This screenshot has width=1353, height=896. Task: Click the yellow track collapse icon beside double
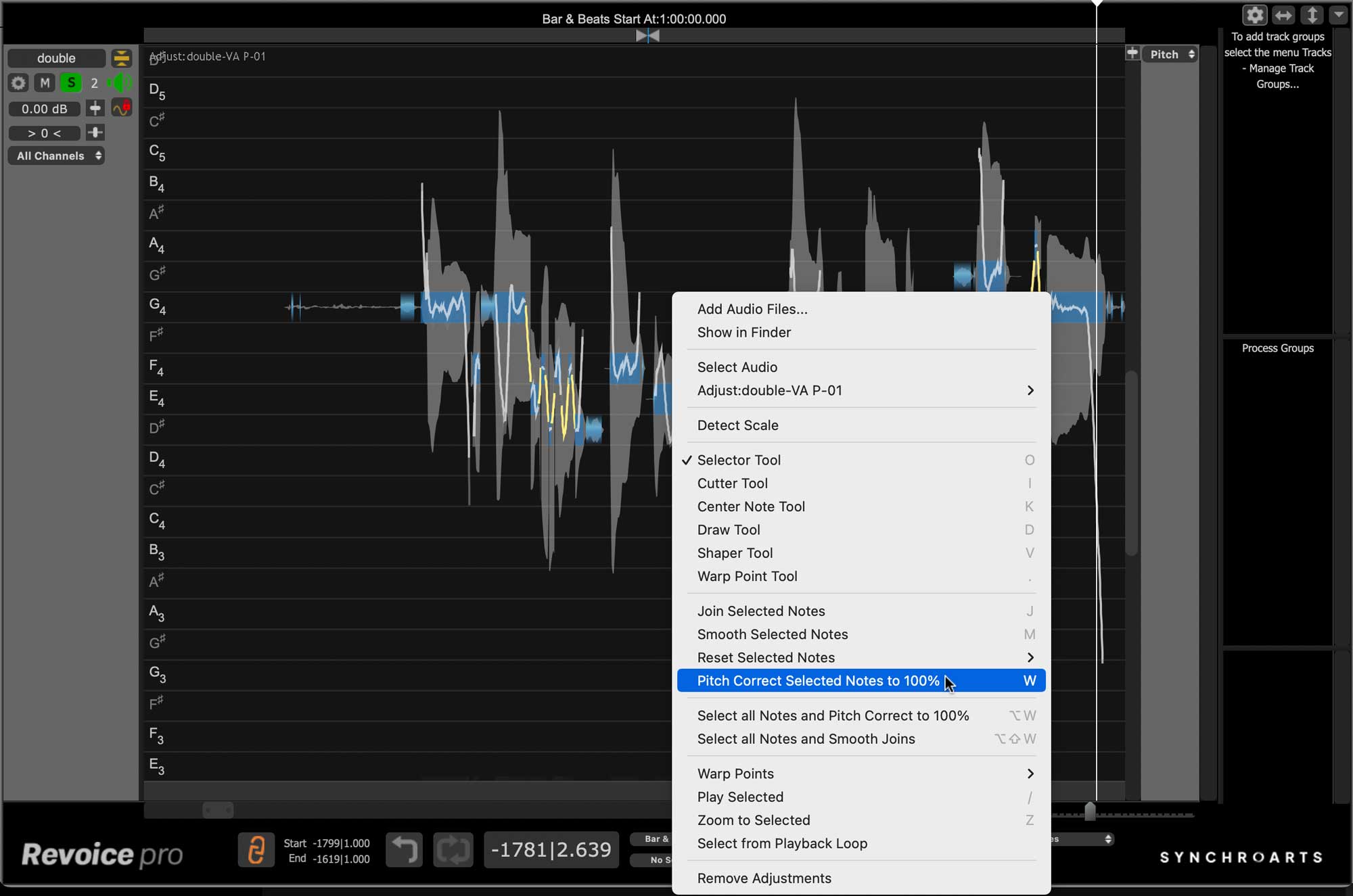[122, 58]
